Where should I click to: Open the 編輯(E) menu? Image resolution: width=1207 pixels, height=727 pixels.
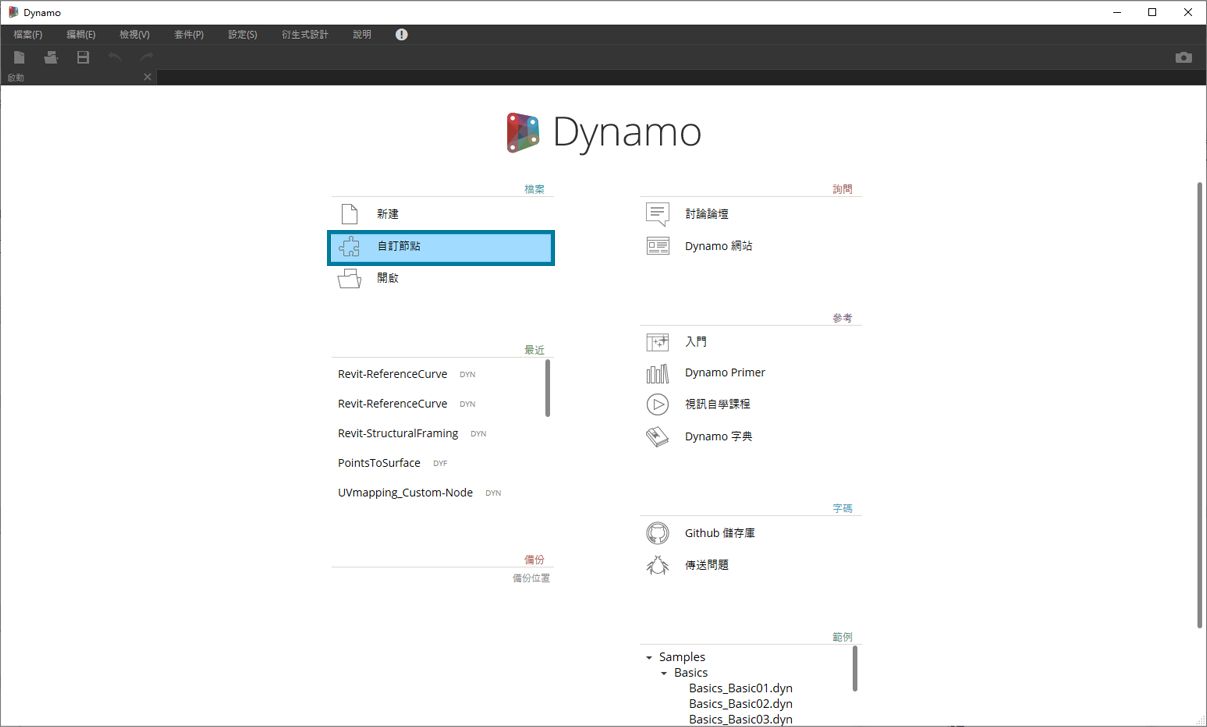[81, 34]
